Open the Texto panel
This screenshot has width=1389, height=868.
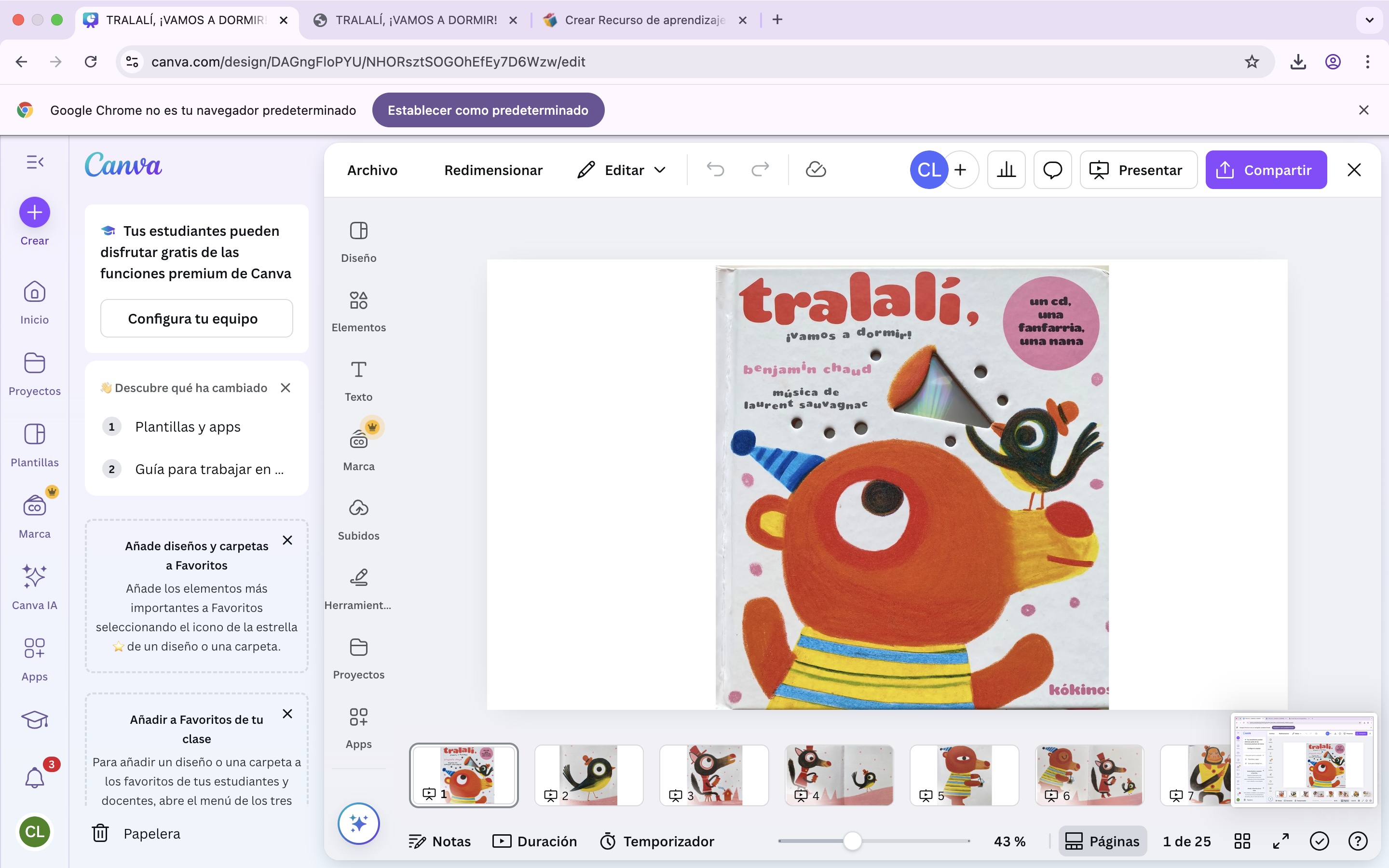(359, 381)
